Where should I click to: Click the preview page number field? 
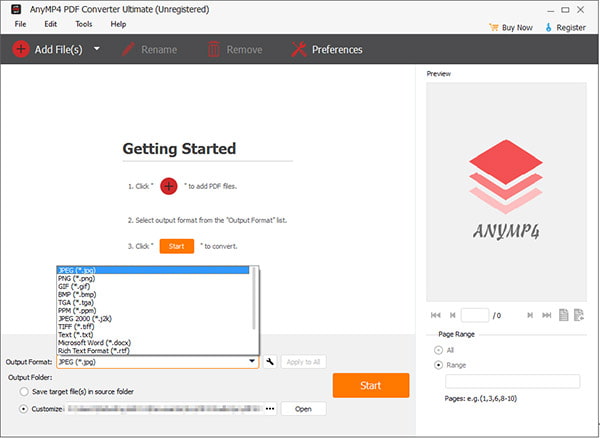pyautogui.click(x=475, y=315)
